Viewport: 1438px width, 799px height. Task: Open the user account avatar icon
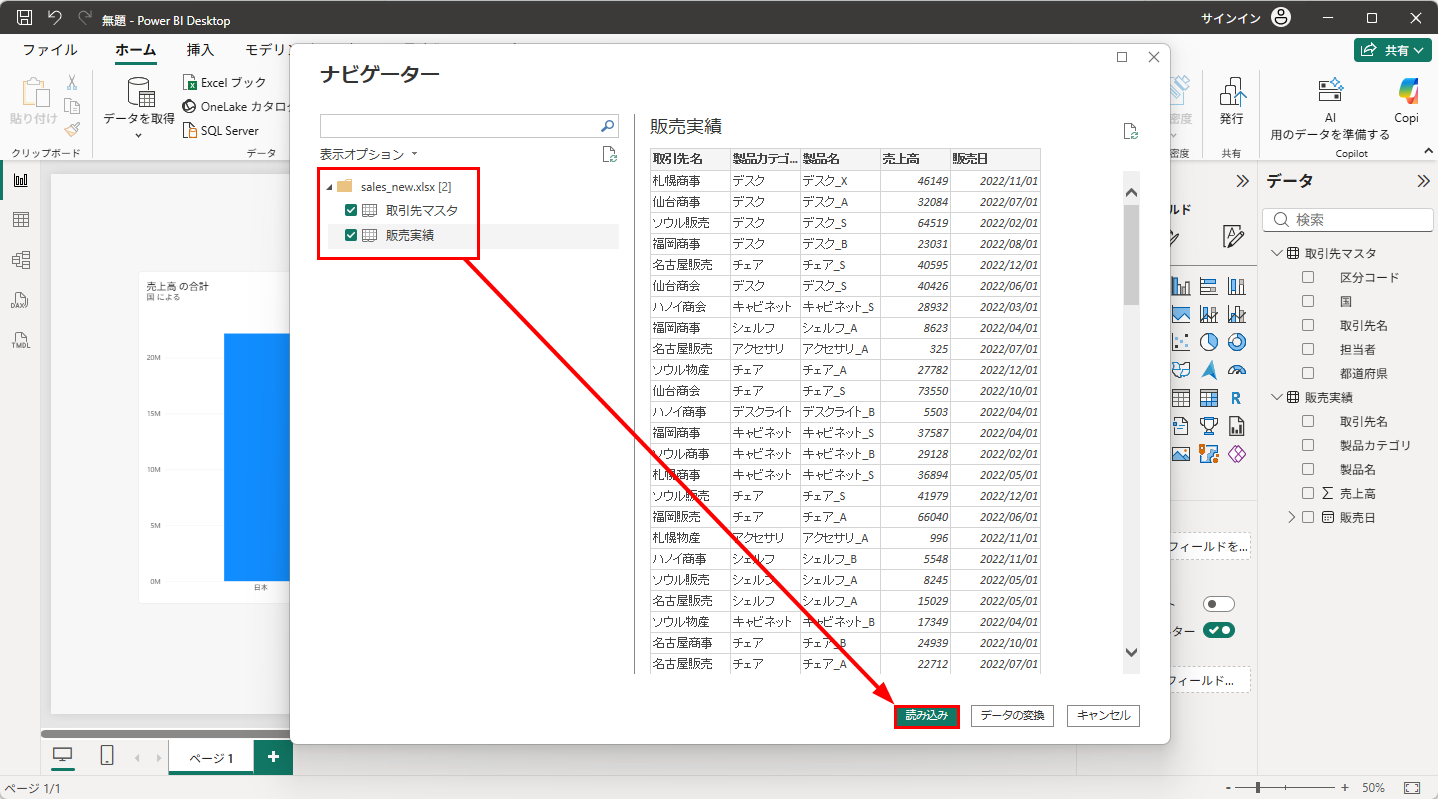[1281, 18]
